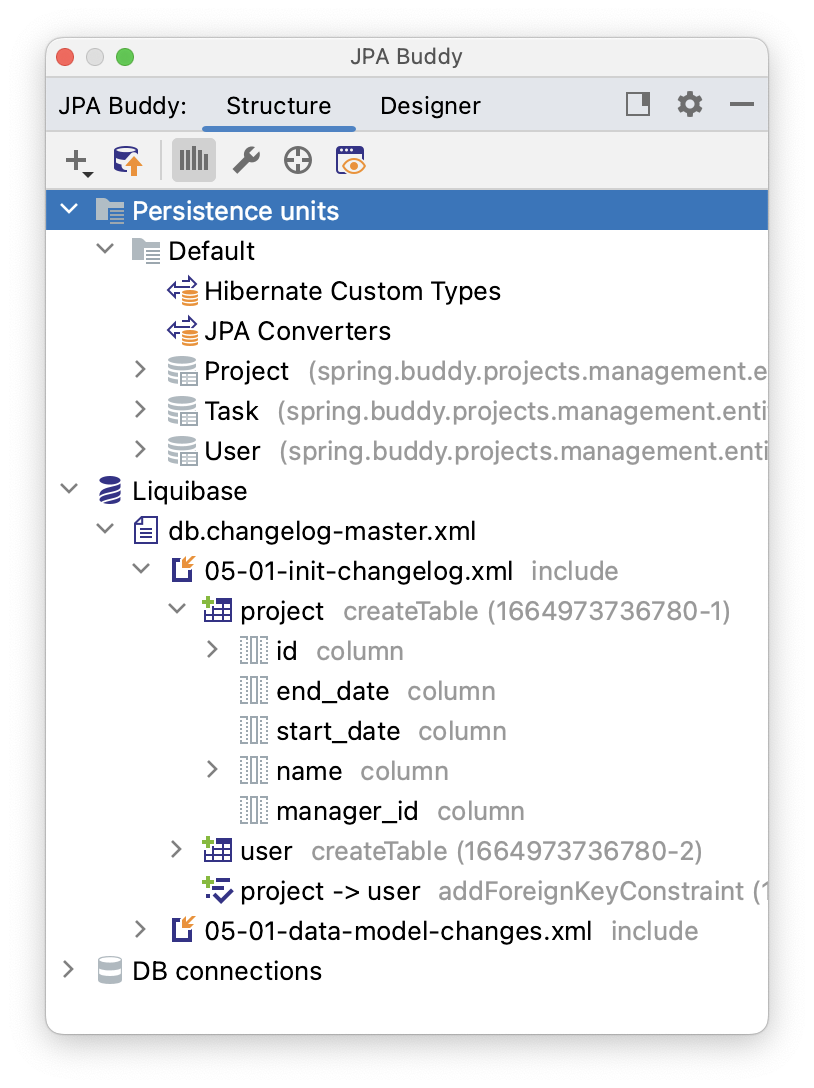Click the project createTable icon
Screen dimensions: 814x1088
pyautogui.click(x=217, y=610)
